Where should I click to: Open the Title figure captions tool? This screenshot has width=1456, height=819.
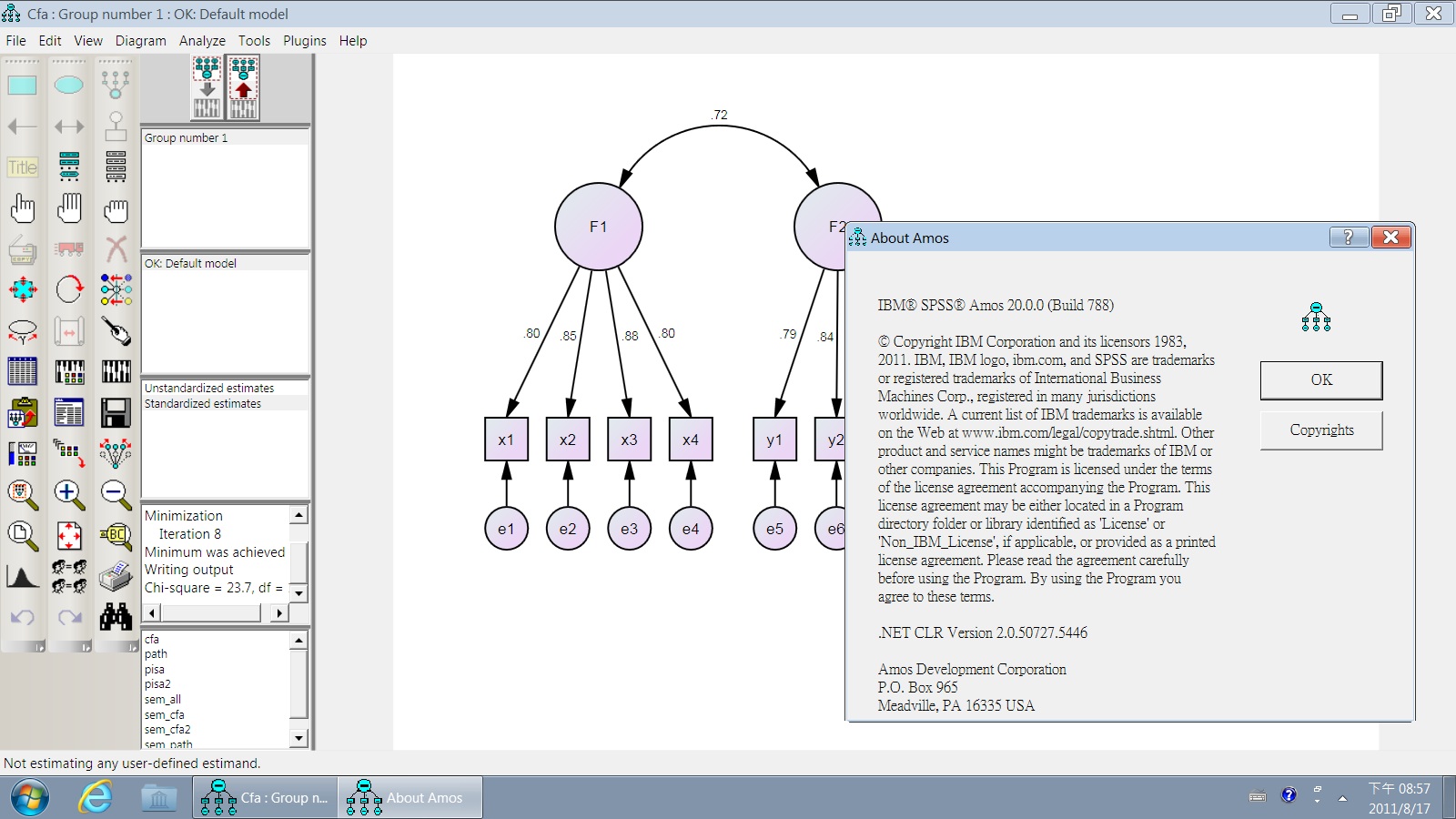pos(23,167)
